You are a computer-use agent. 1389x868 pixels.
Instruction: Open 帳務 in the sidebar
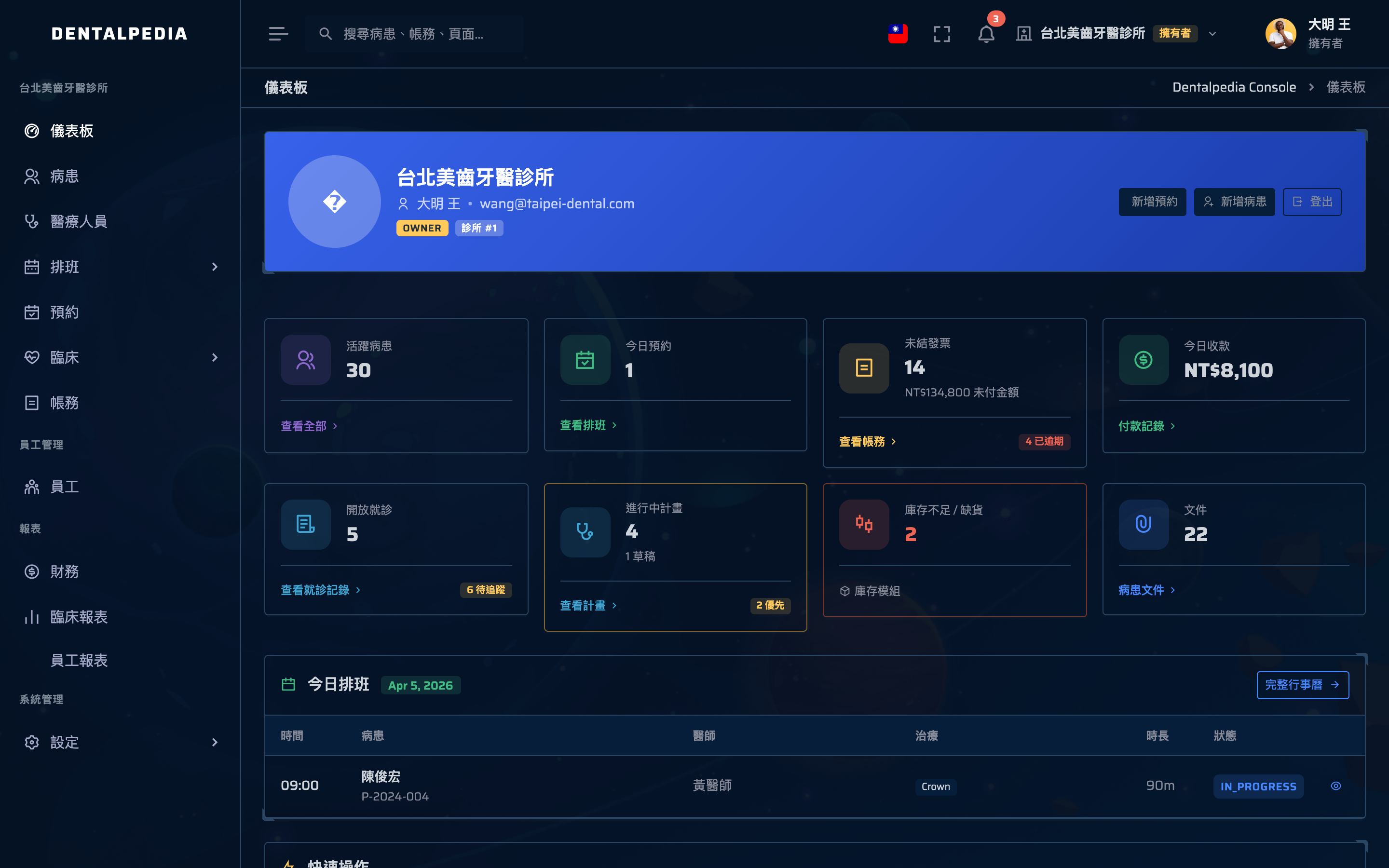point(64,403)
